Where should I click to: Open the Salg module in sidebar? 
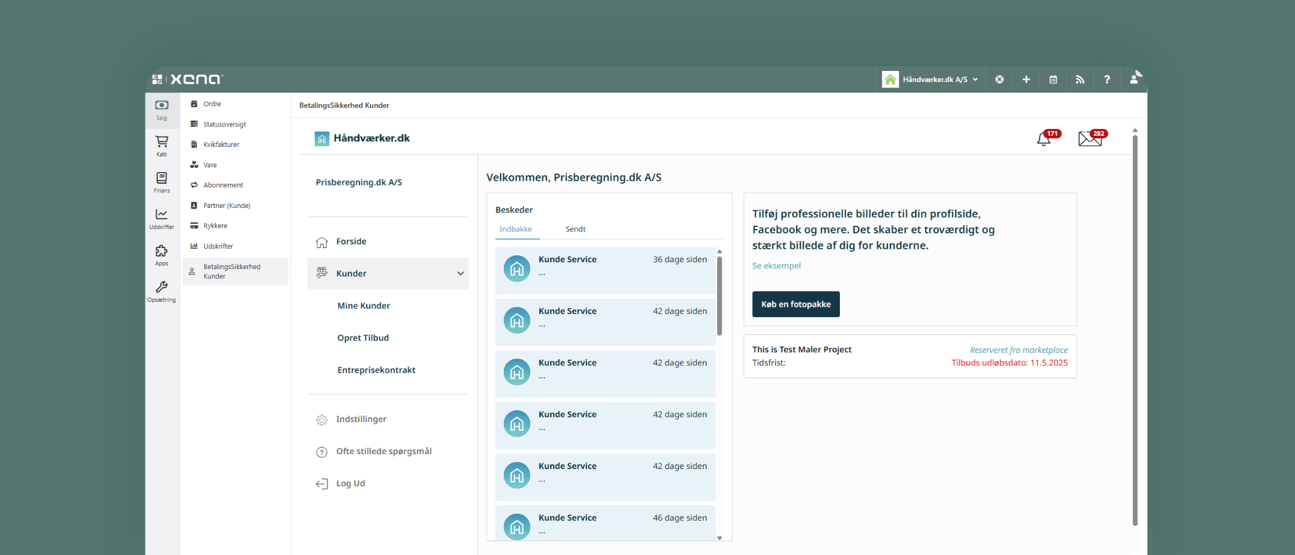point(161,109)
